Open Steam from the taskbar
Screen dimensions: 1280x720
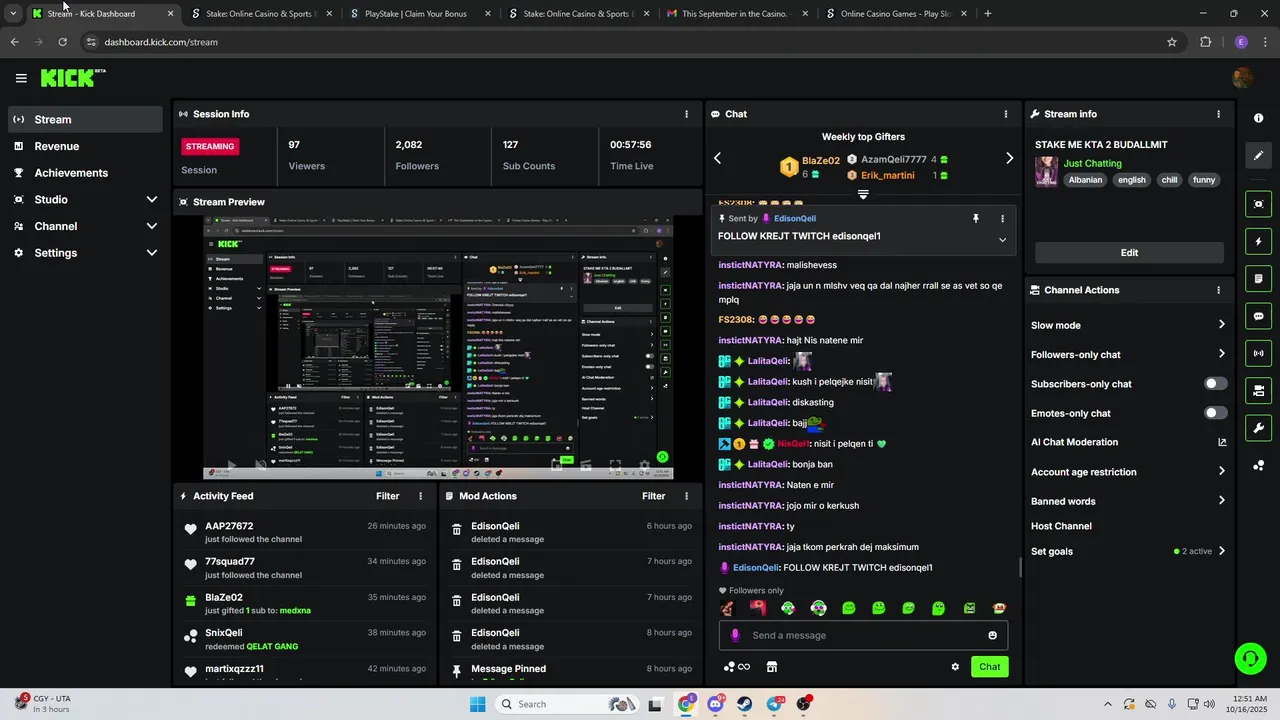[745, 704]
